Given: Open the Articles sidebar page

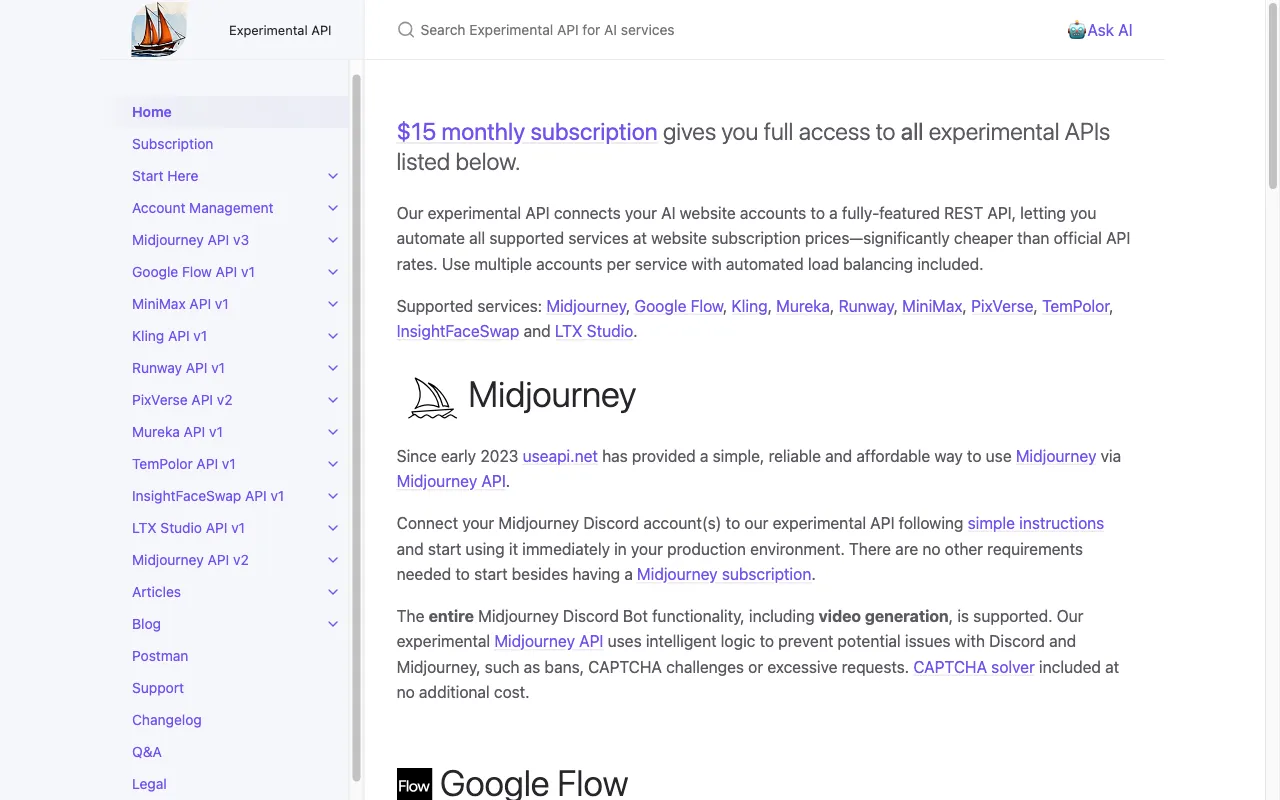Looking at the screenshot, I should point(156,592).
